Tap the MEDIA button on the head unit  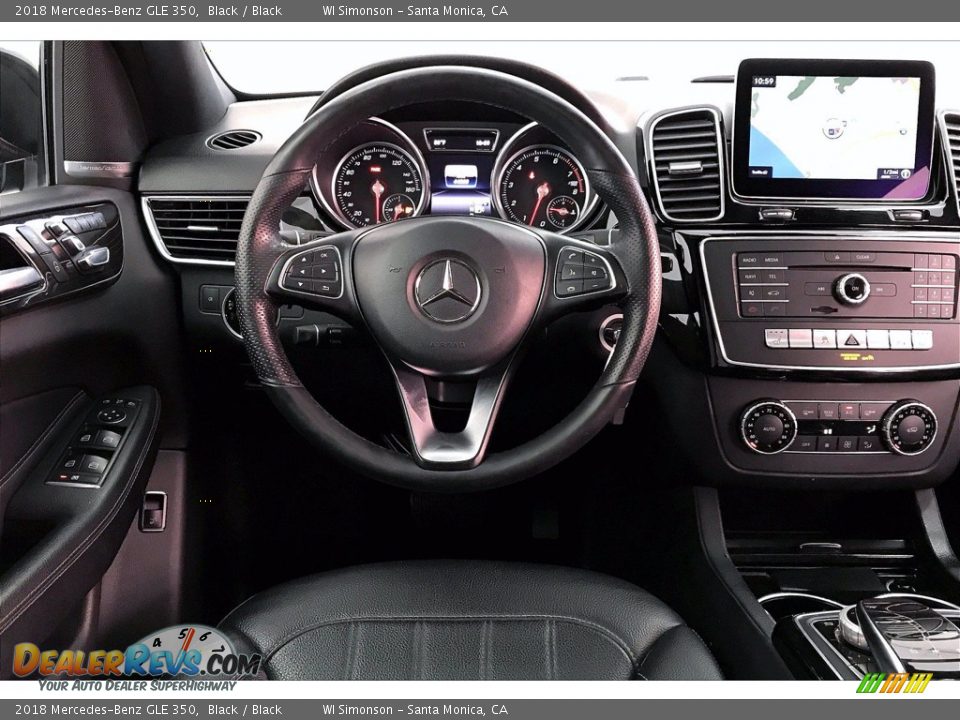(771, 260)
